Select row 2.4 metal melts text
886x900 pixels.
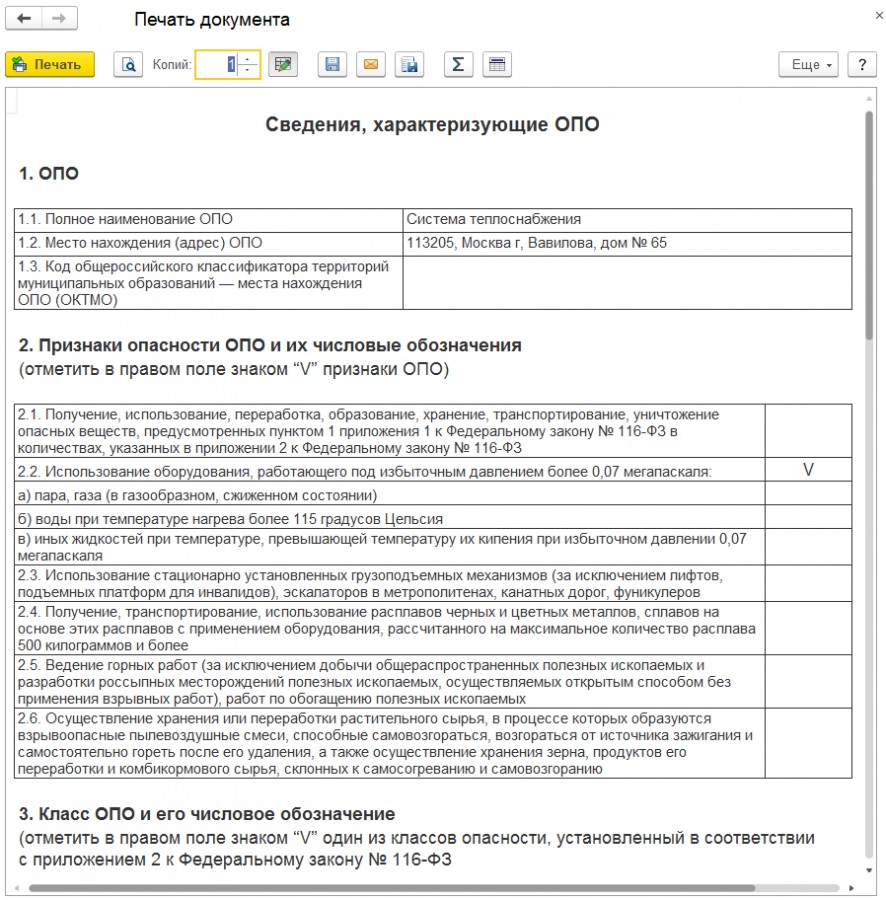pos(390,629)
